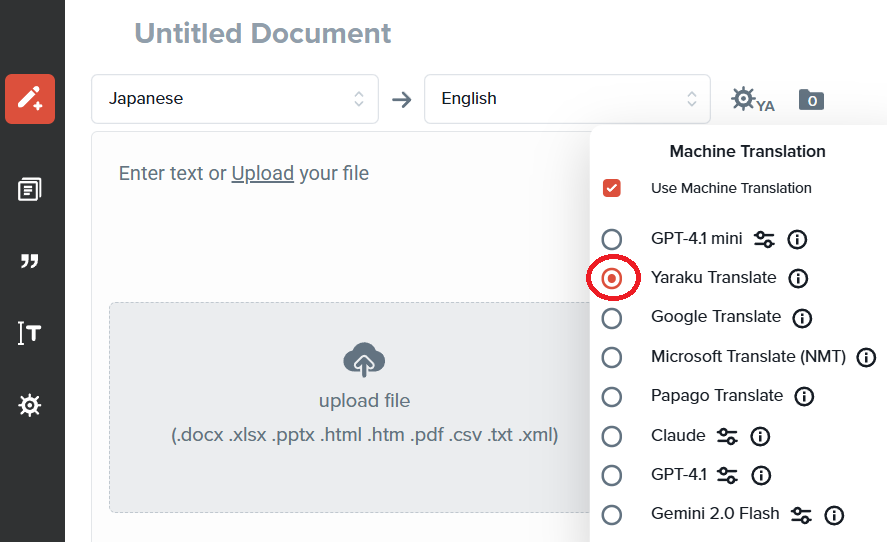Open the documents list sidebar icon
Screen dimensions: 887x542
29,190
